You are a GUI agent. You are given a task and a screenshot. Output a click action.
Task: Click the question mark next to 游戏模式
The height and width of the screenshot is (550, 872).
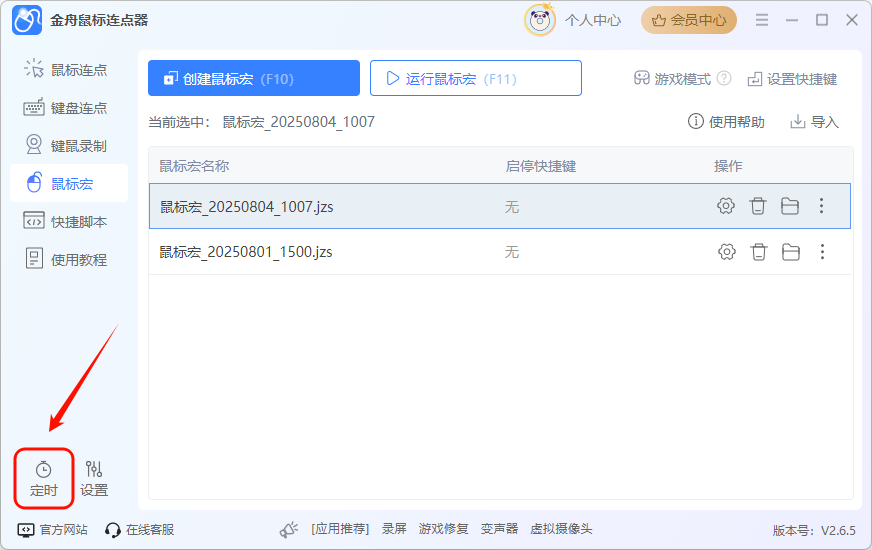(724, 78)
